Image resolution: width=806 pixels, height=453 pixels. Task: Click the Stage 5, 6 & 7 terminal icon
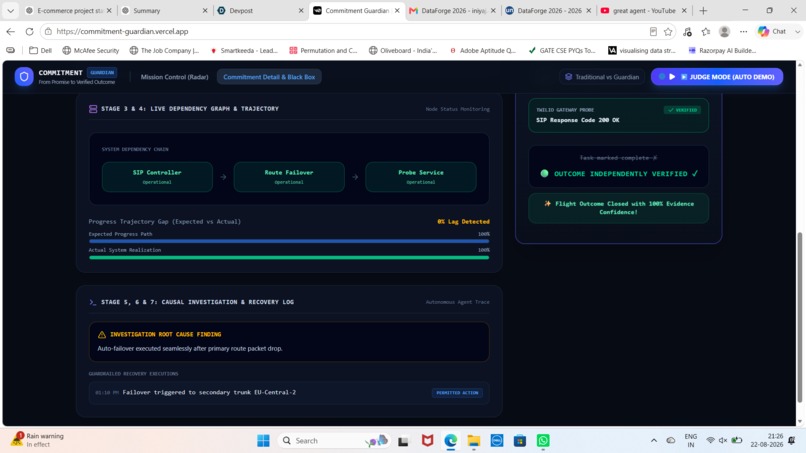pos(93,302)
